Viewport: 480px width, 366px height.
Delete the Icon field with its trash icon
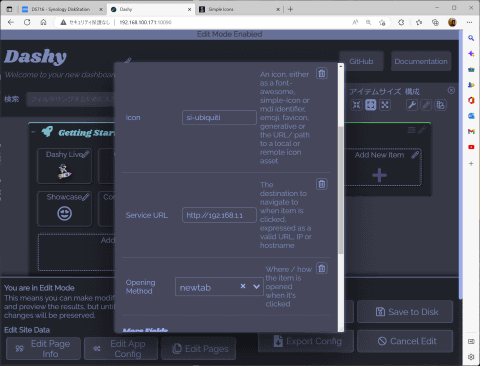tap(322, 73)
